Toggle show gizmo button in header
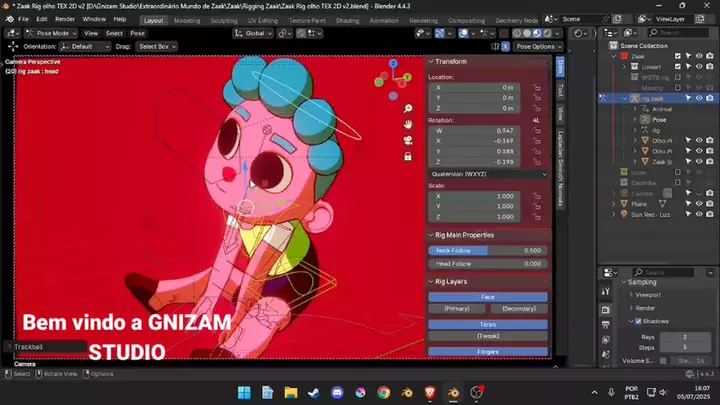This screenshot has height=405, width=720. click(440, 33)
